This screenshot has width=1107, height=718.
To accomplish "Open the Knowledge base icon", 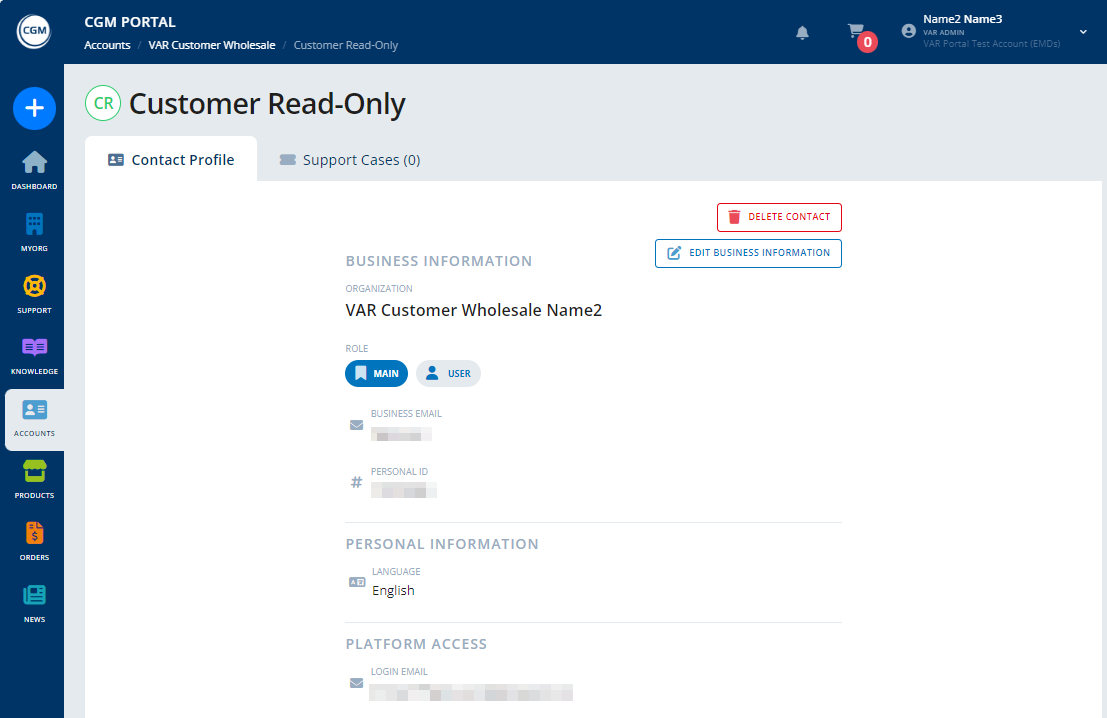I will (34, 354).
